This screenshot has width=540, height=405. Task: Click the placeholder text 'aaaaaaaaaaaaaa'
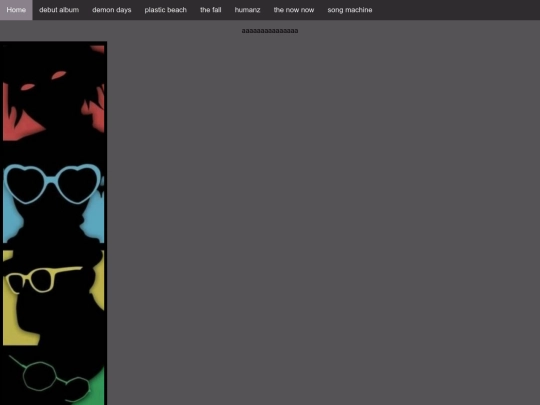pyautogui.click(x=270, y=31)
